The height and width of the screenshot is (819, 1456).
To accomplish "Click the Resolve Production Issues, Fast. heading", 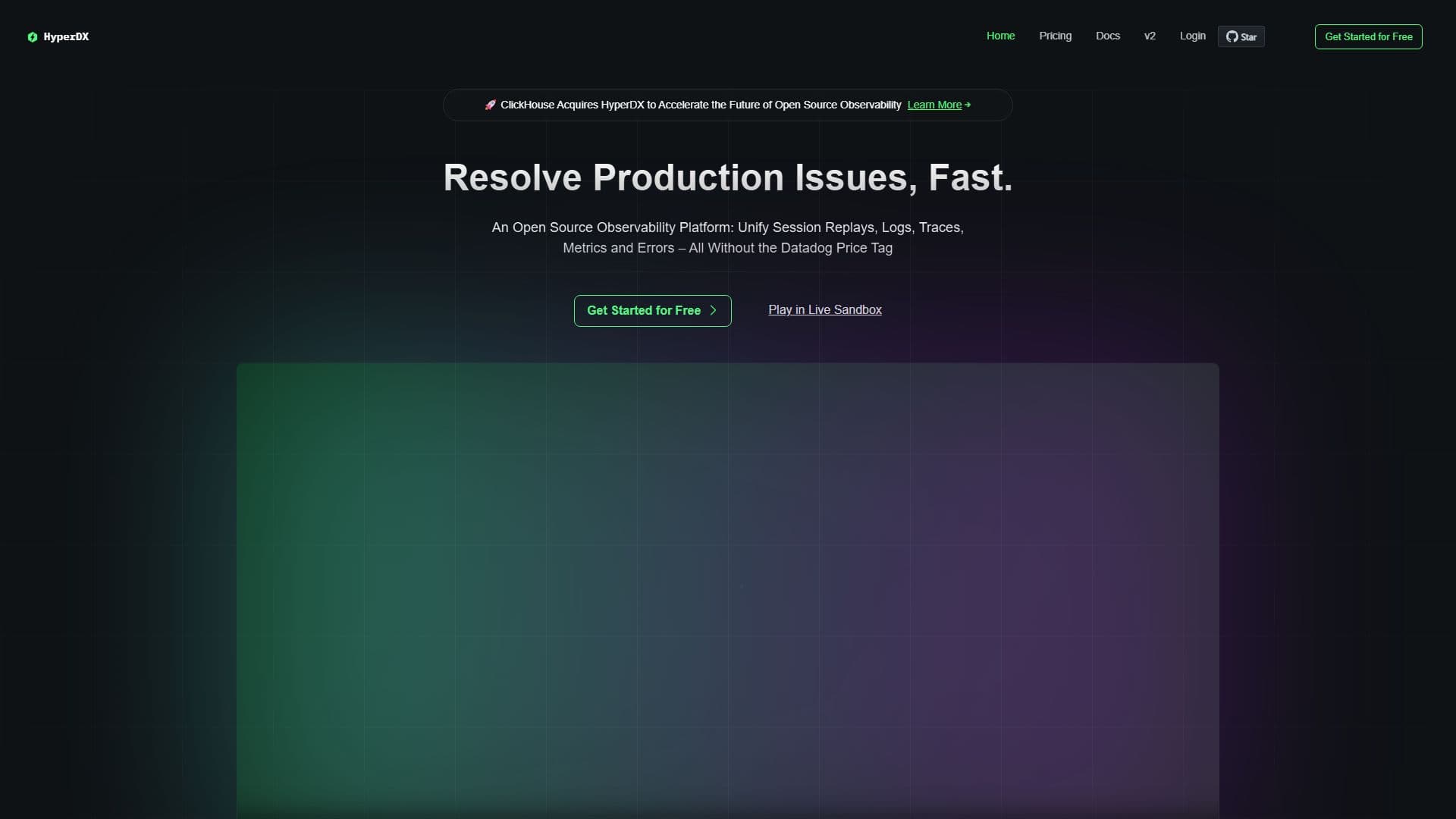I will (x=727, y=177).
